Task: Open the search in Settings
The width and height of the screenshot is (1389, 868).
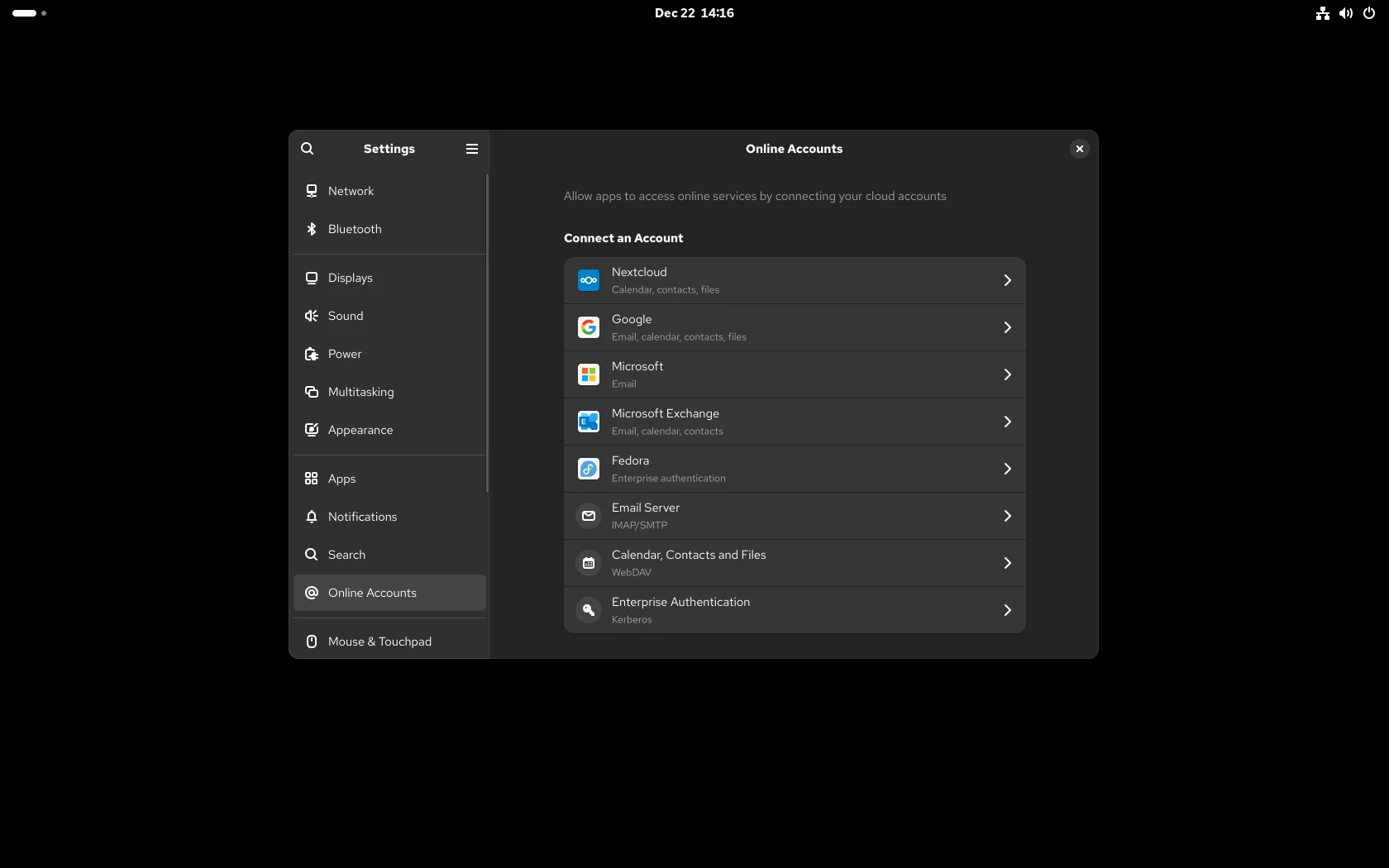Action: (307, 149)
